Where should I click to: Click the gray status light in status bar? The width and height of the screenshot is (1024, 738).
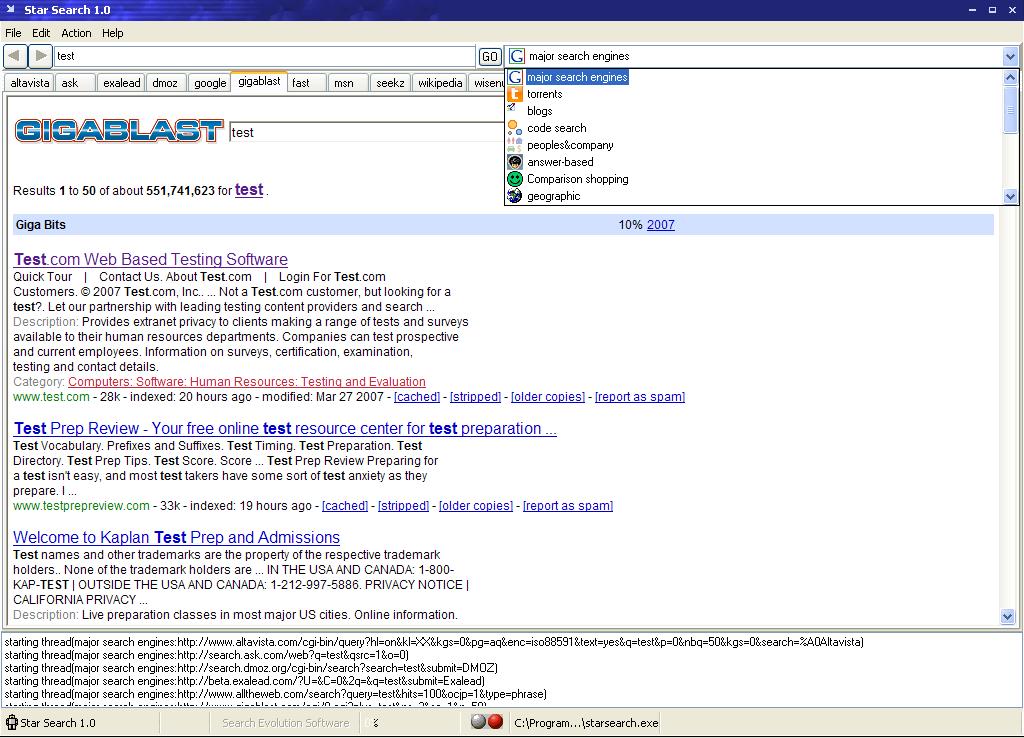point(479,722)
